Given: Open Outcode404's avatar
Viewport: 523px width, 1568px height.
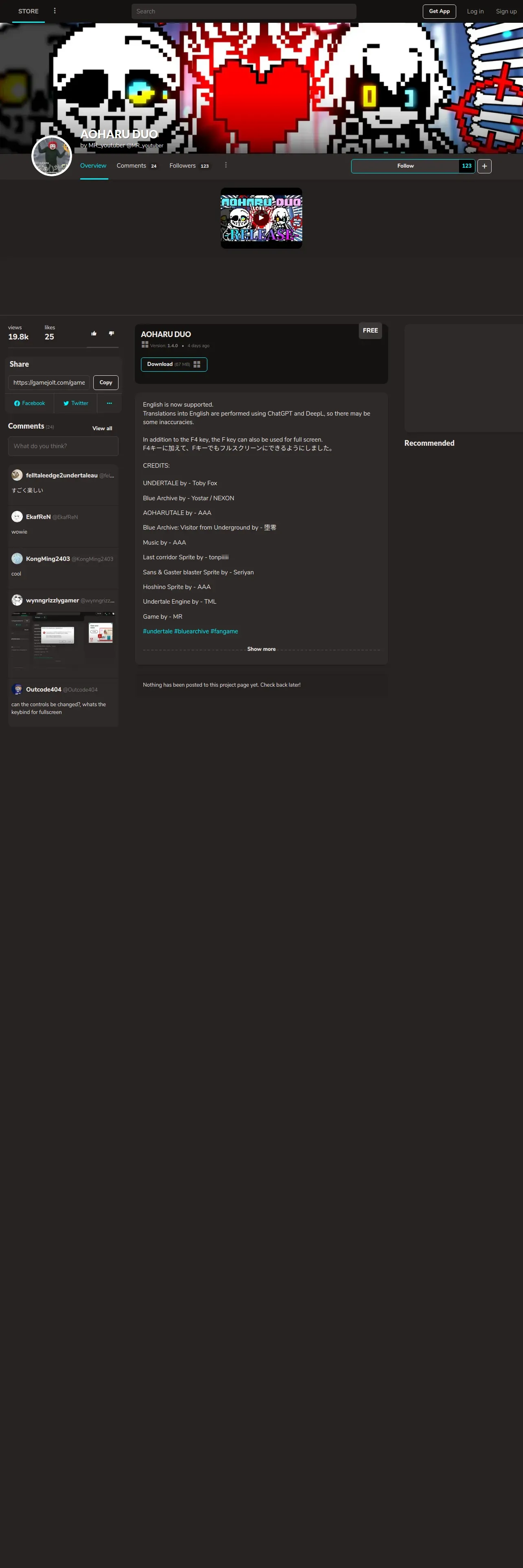Looking at the screenshot, I should pos(17,689).
